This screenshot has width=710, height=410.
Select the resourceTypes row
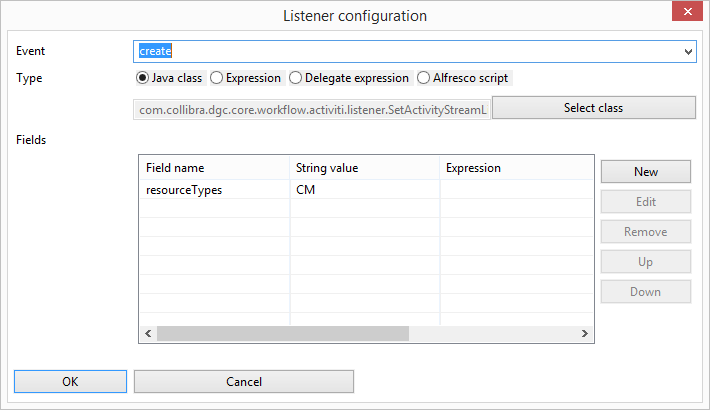tap(366, 190)
